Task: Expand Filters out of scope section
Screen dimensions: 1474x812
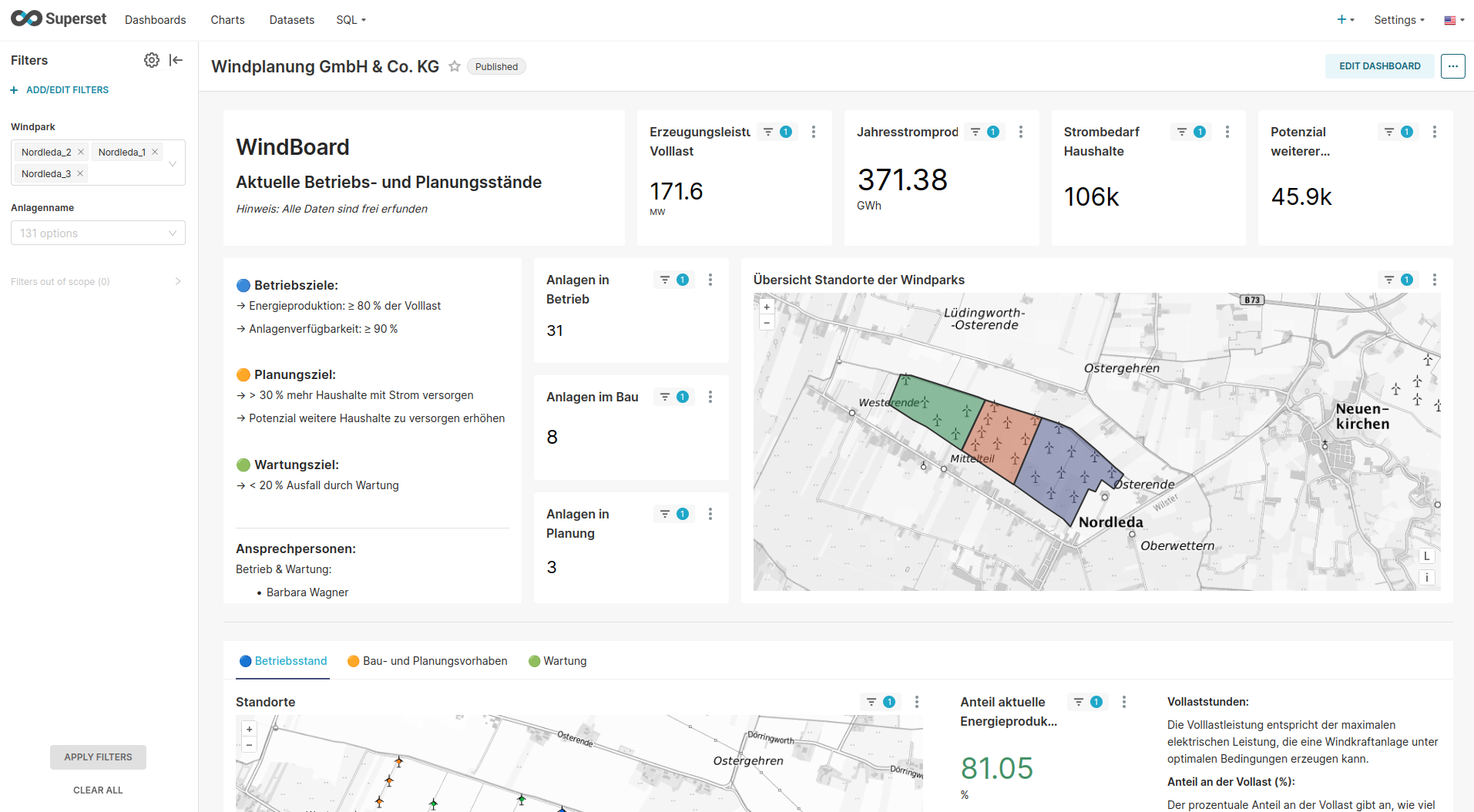Action: click(96, 282)
